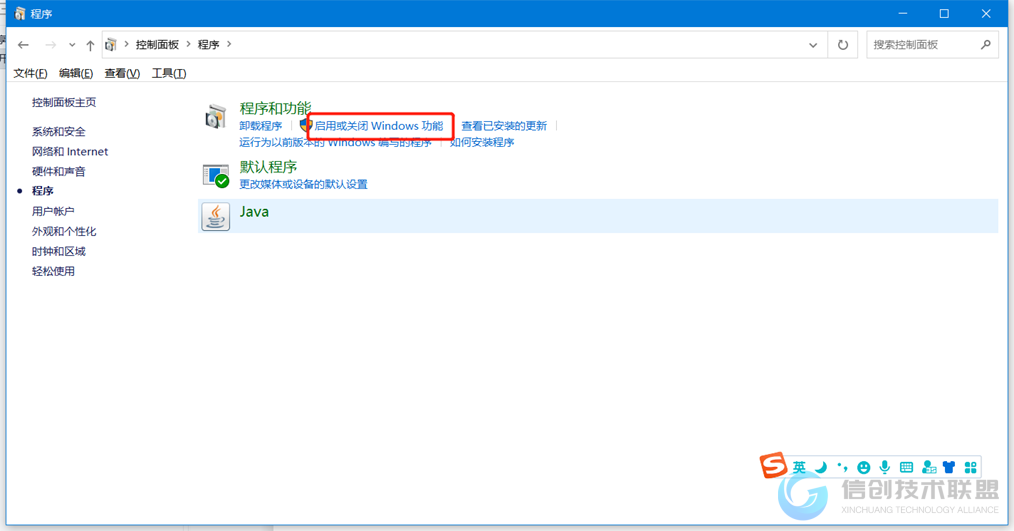Open the Java heading link
The width and height of the screenshot is (1014, 531).
[254, 211]
